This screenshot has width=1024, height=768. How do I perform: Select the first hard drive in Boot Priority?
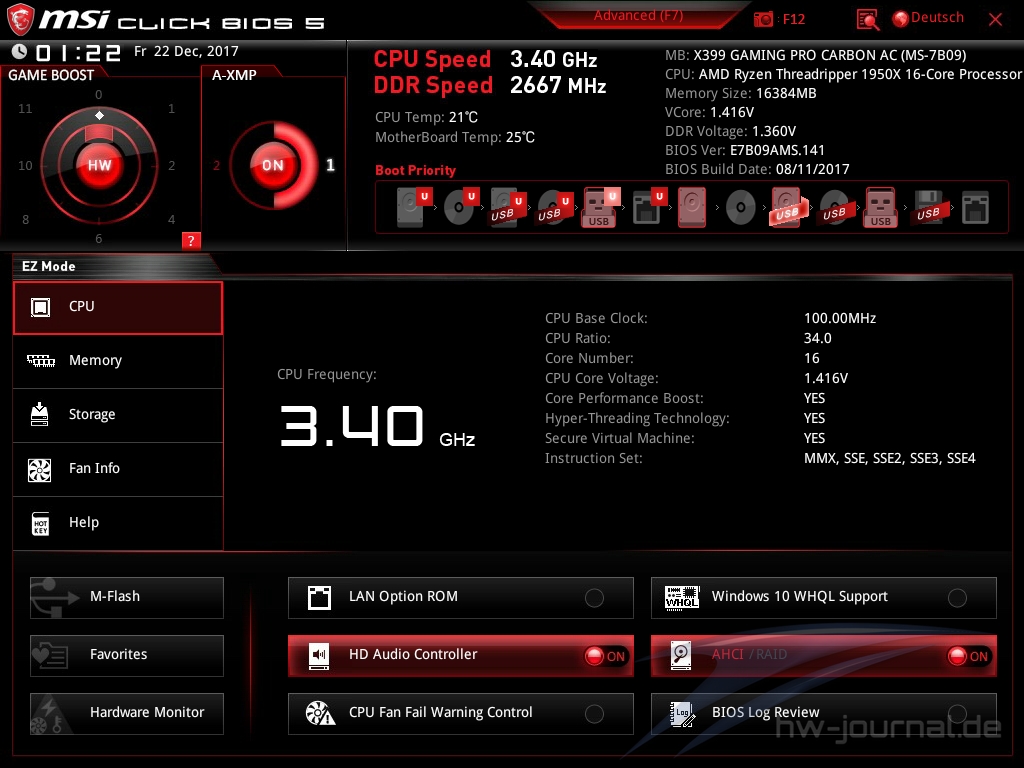point(409,207)
